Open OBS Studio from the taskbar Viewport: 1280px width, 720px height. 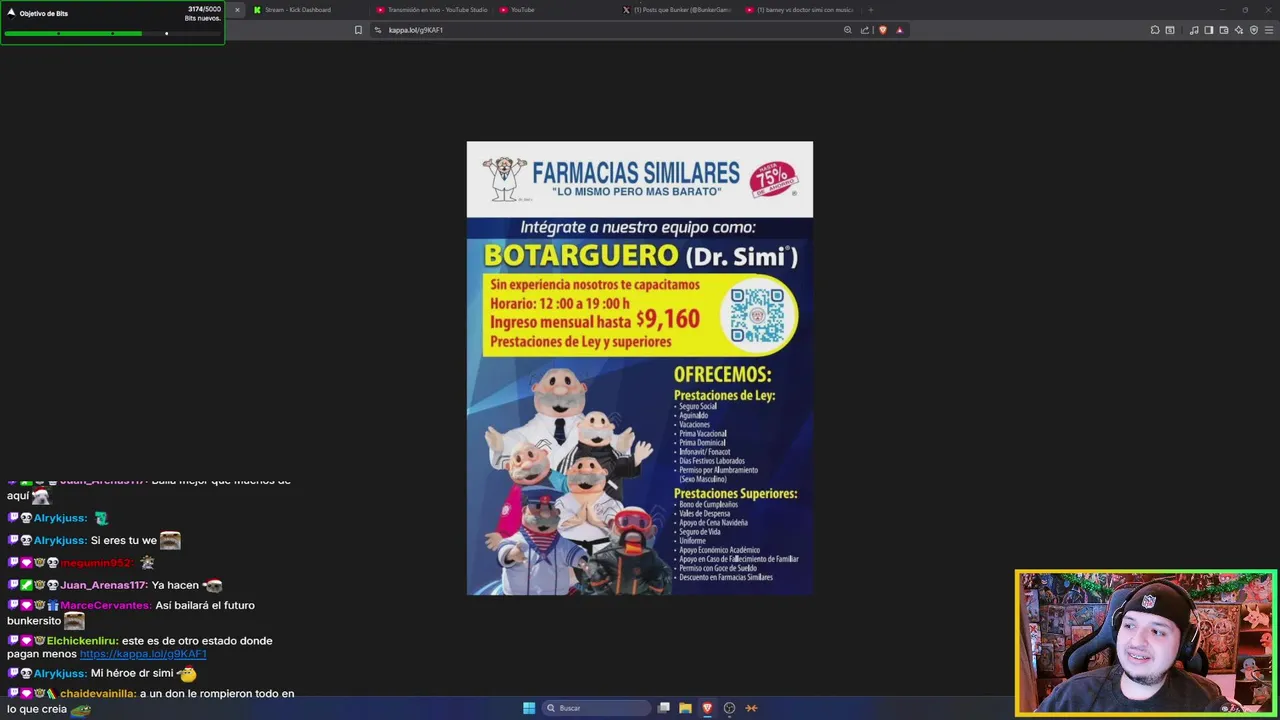coord(729,708)
